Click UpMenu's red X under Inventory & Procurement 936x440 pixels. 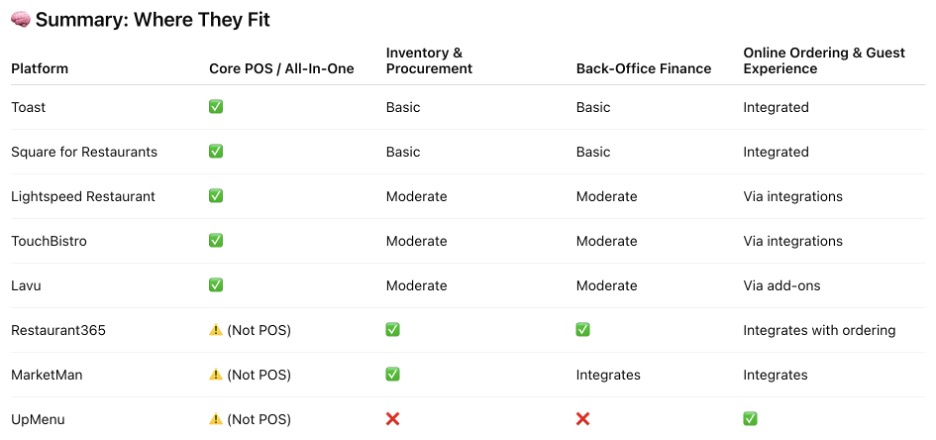[393, 419]
